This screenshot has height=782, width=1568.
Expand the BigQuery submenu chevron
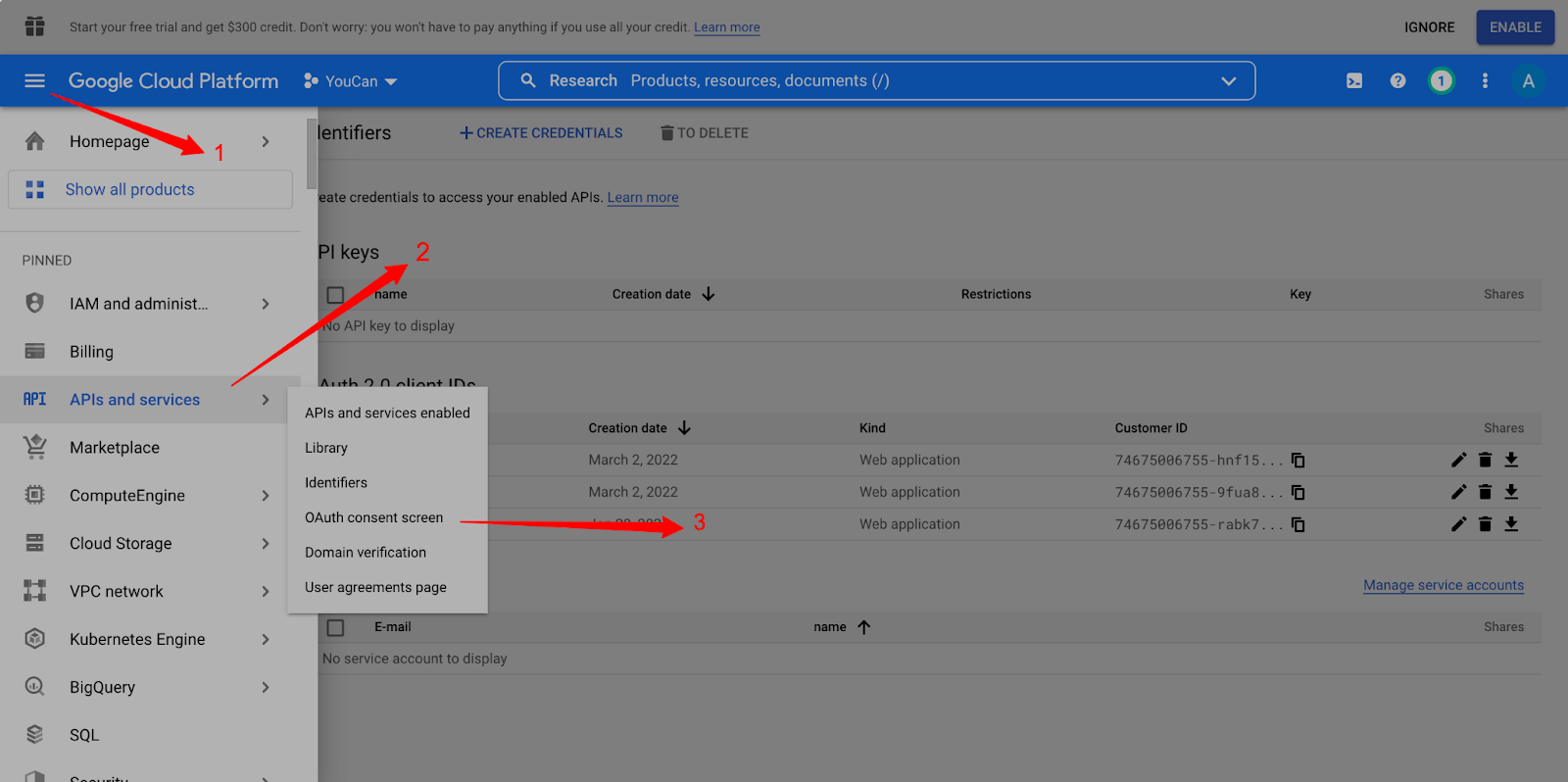(x=266, y=687)
